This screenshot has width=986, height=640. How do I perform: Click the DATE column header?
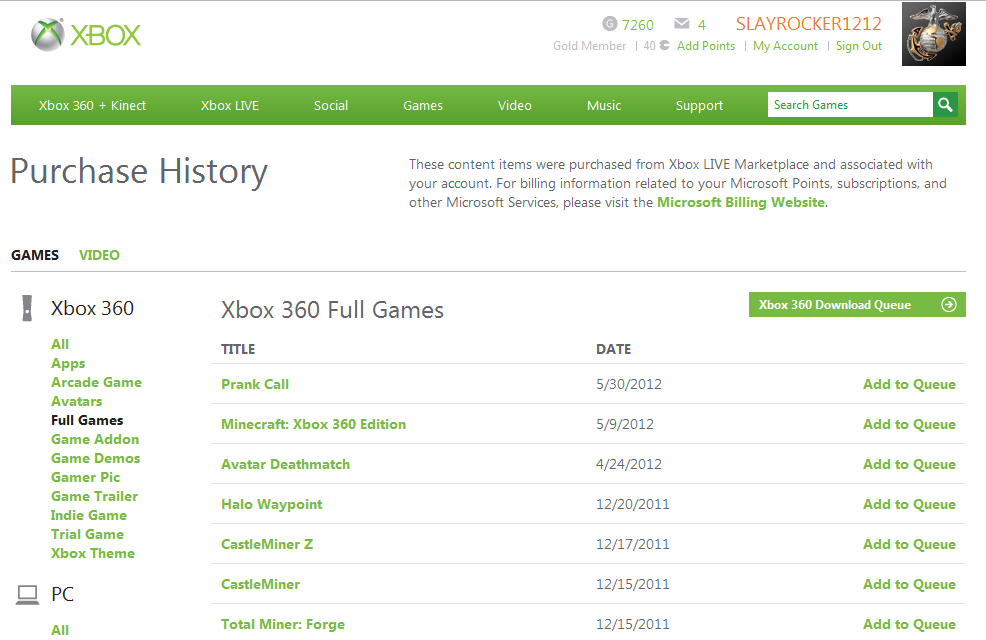(613, 349)
